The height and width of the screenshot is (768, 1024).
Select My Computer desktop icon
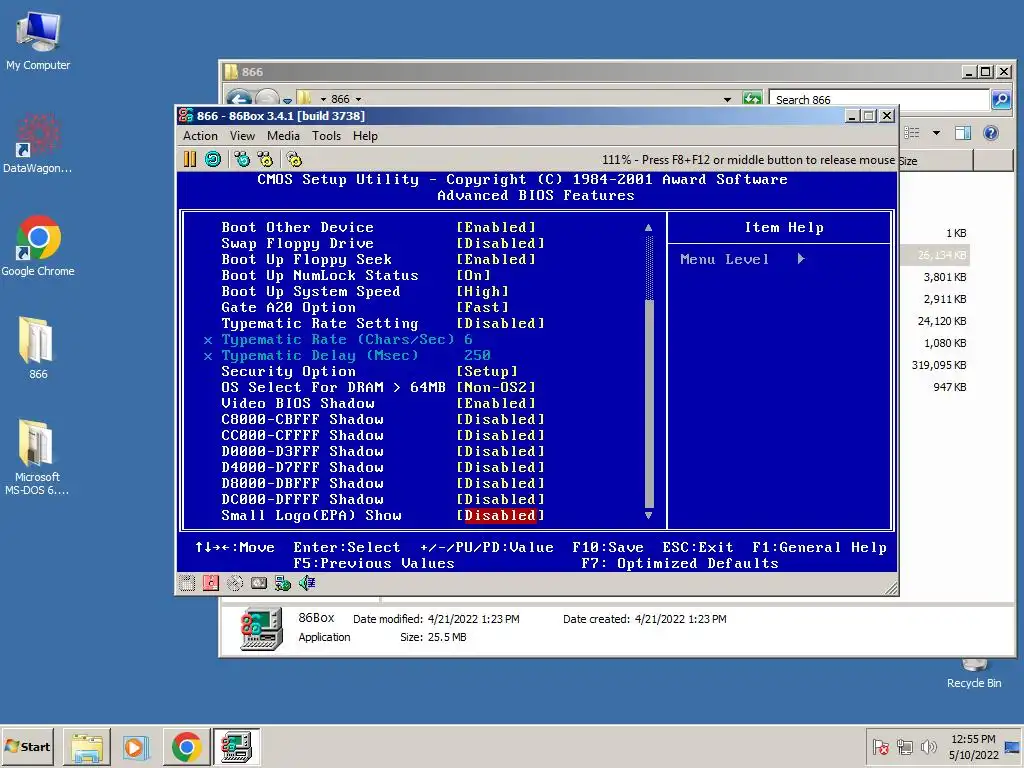tap(38, 40)
